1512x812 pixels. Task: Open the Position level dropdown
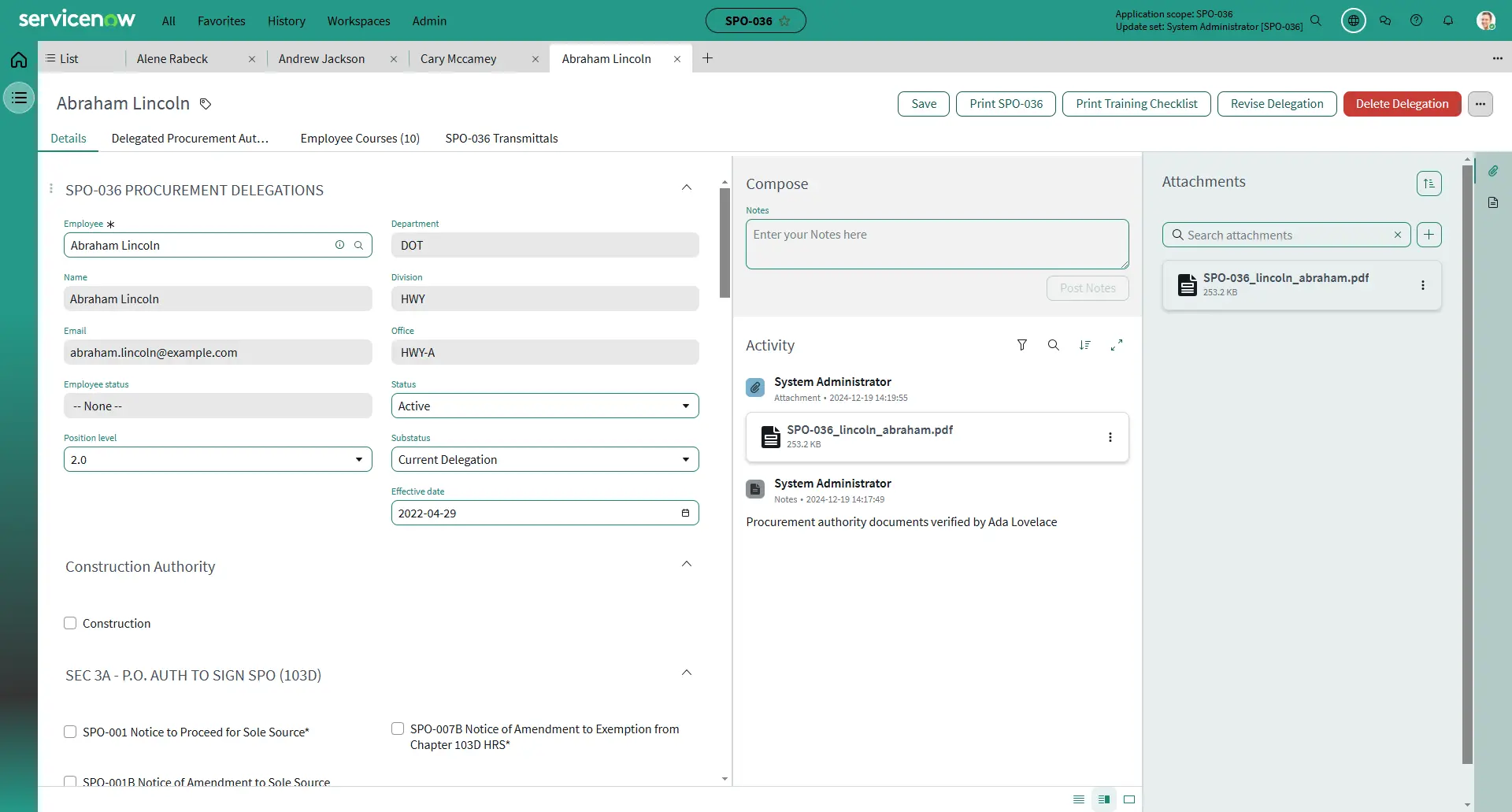[x=217, y=459]
